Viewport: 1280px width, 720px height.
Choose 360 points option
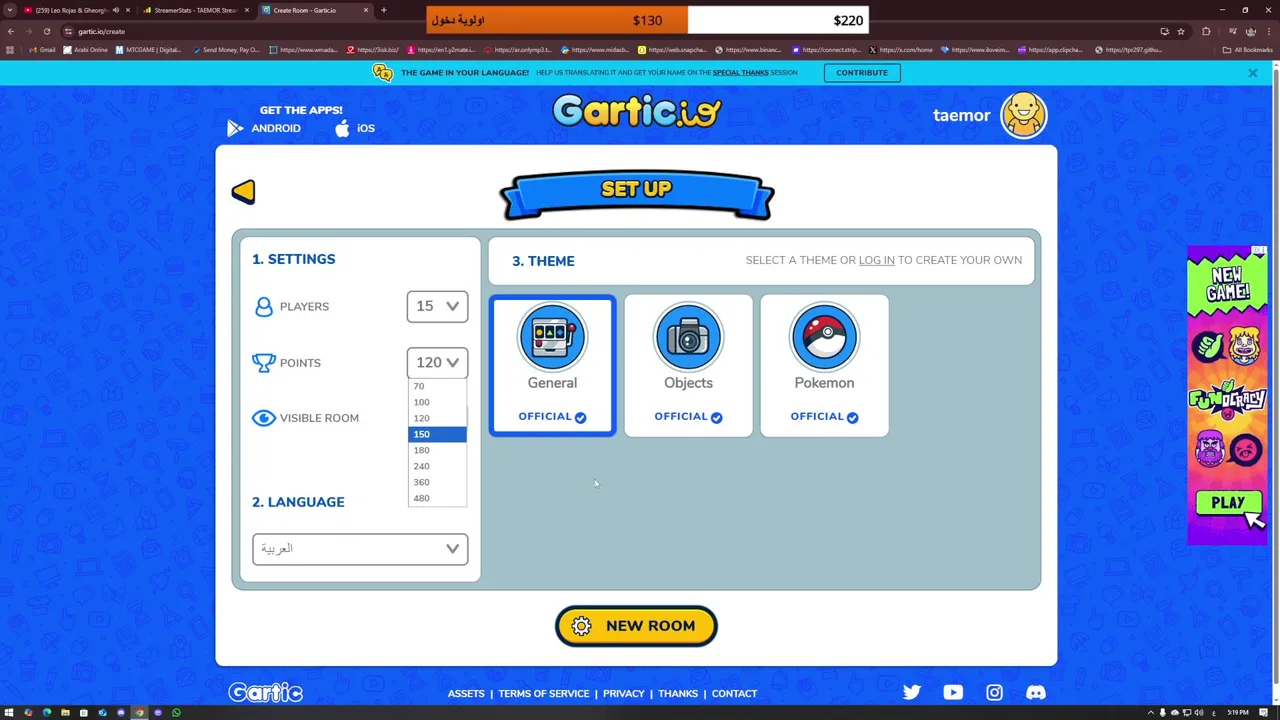pos(437,482)
